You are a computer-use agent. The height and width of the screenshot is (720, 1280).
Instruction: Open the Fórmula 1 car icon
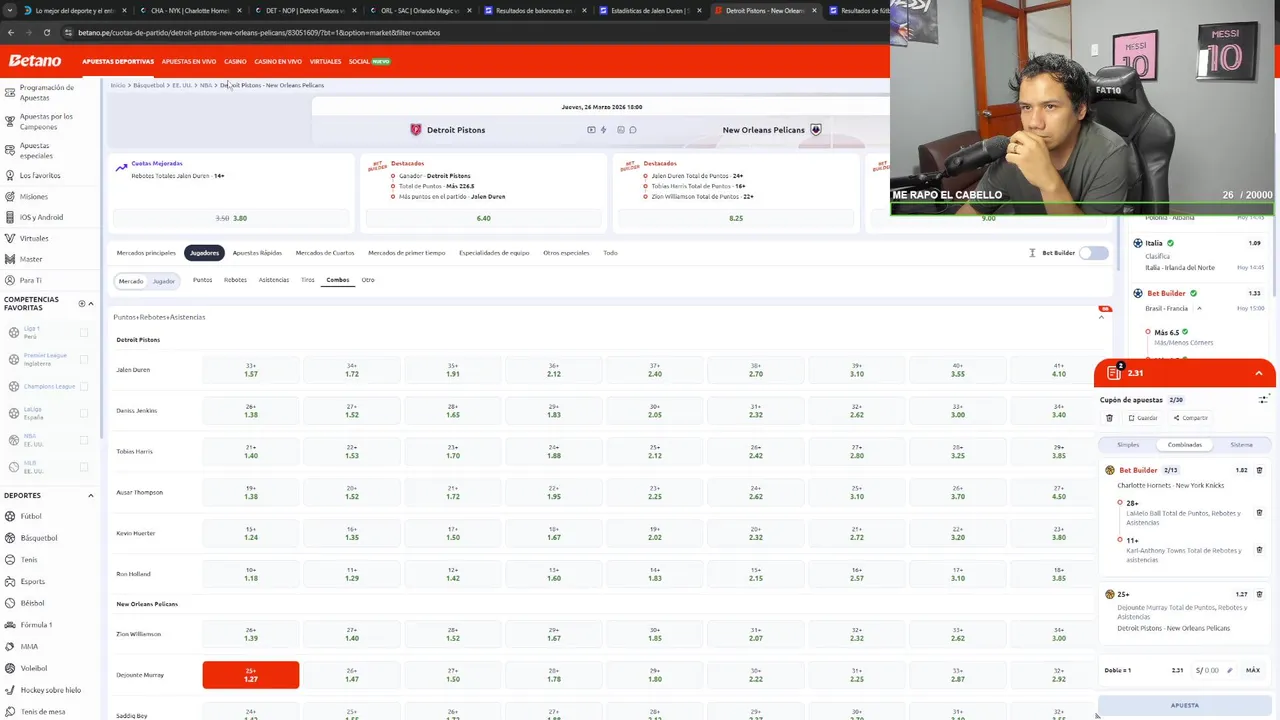coord(10,625)
